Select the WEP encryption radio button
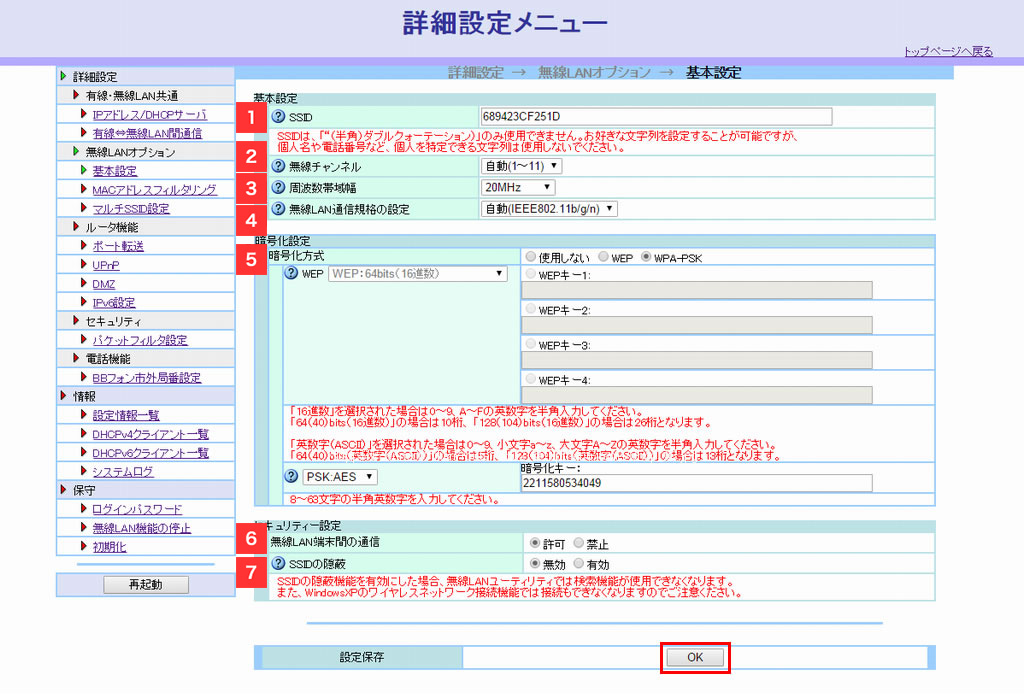 [x=604, y=257]
